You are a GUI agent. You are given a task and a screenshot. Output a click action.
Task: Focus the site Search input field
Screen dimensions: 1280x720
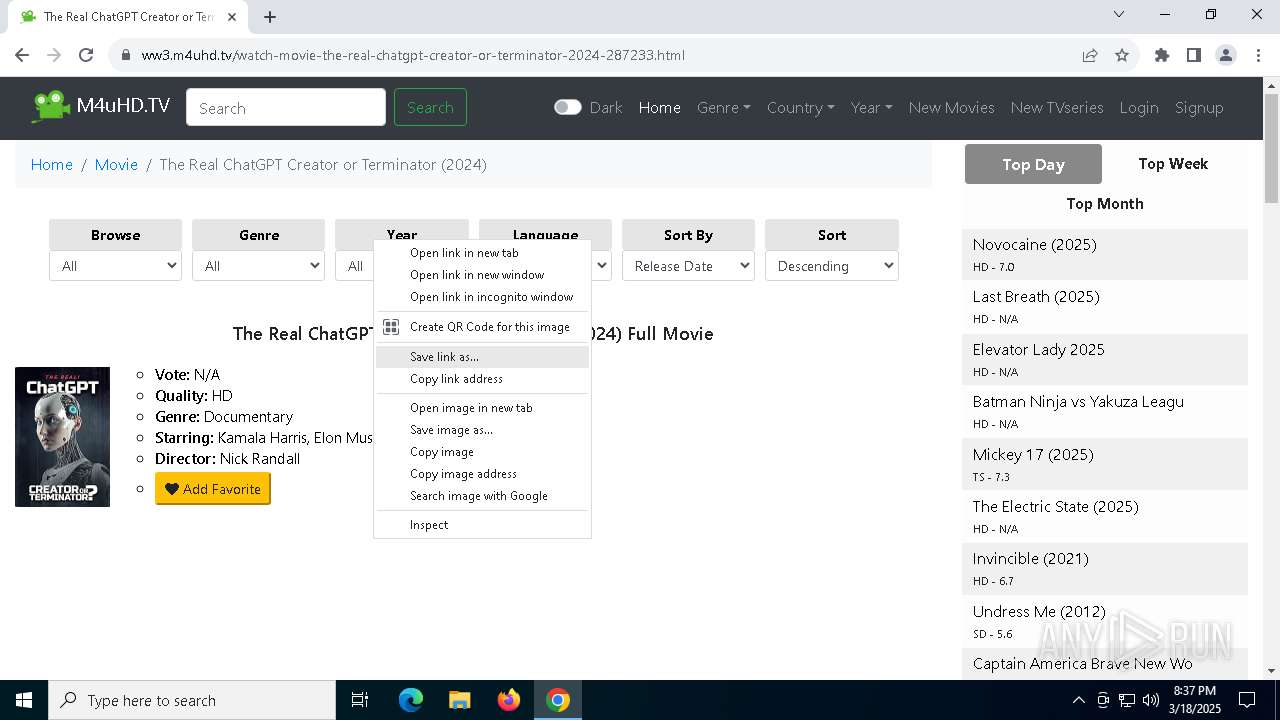coord(286,107)
